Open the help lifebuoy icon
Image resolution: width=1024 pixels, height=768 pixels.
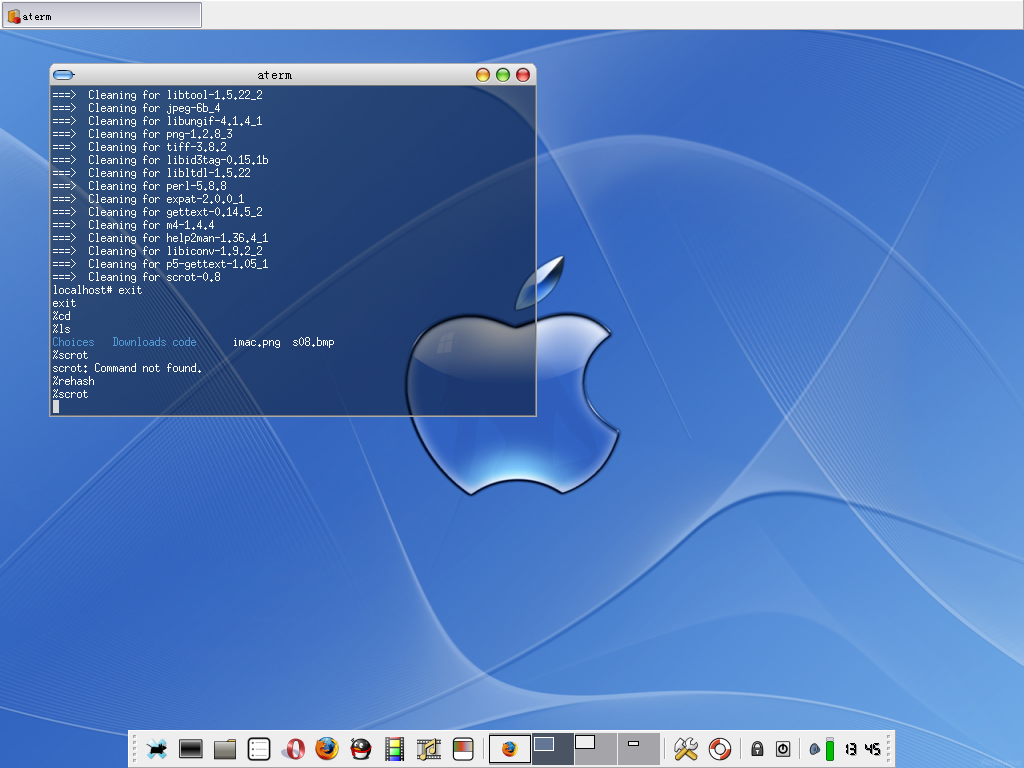(720, 748)
